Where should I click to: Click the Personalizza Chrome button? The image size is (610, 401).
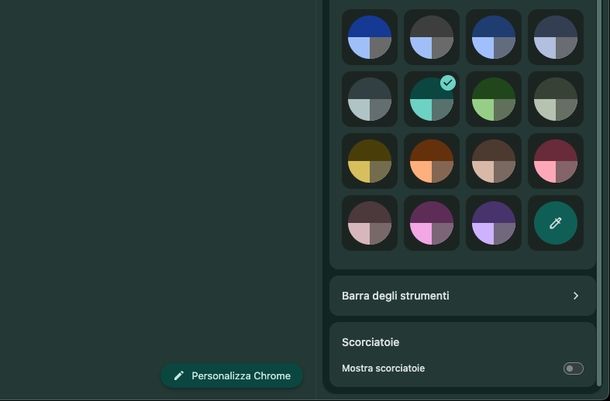(232, 376)
